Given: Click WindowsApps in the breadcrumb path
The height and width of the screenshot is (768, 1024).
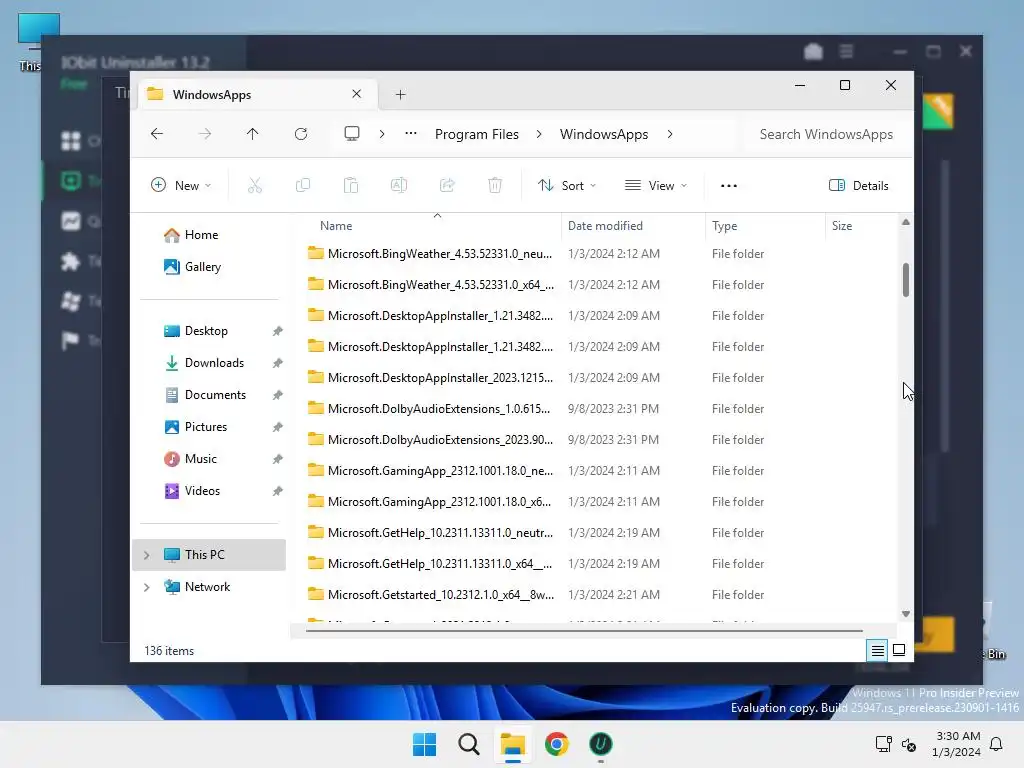Looking at the screenshot, I should pos(604,134).
